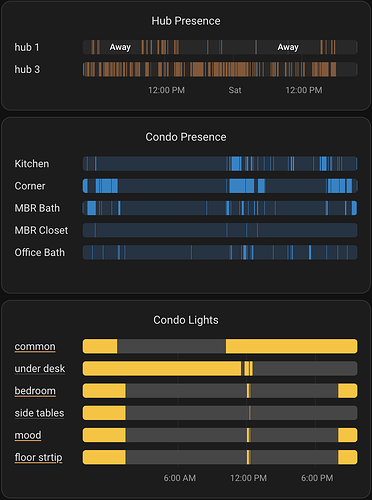Select the hub 1 presence history bar
372x500 pixels.
[x=220, y=47]
